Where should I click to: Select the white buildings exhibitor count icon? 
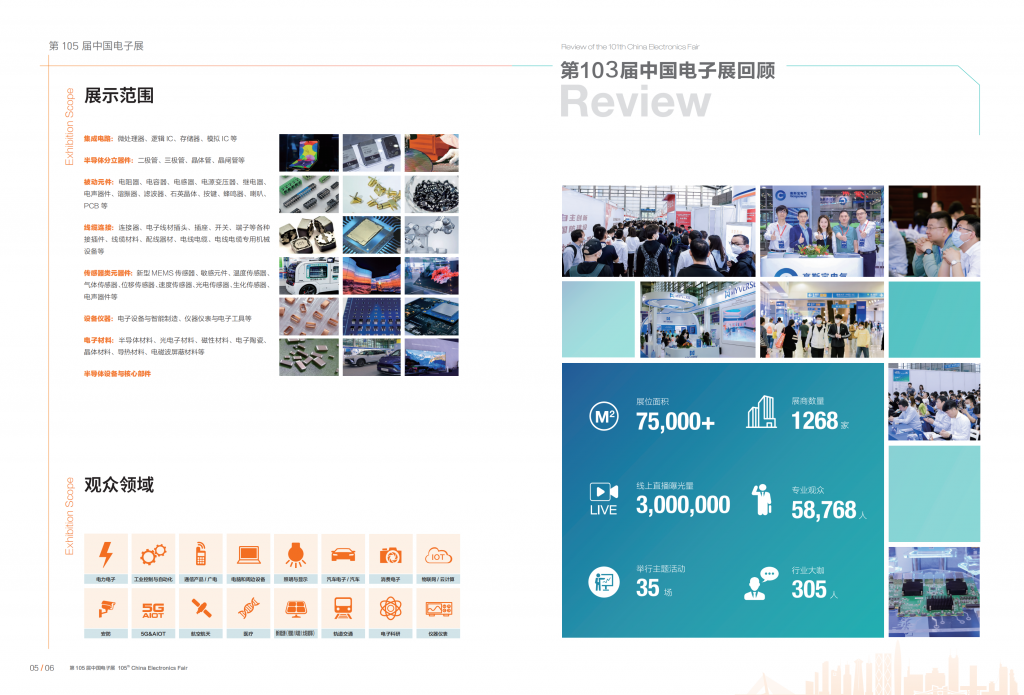pyautogui.click(x=761, y=412)
